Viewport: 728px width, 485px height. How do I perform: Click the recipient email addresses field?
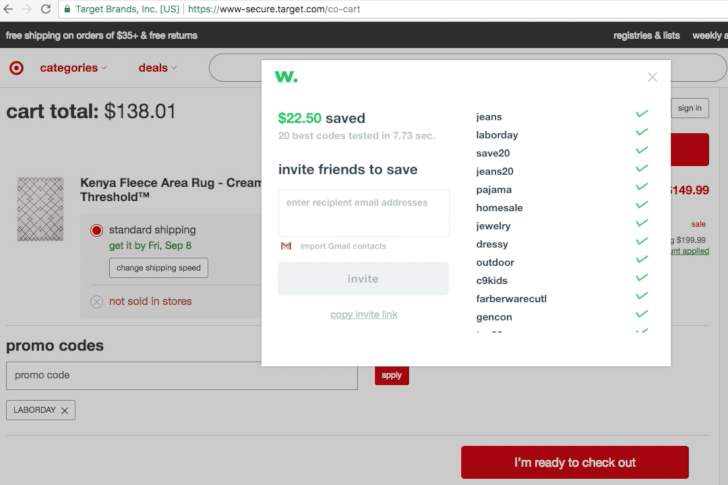pyautogui.click(x=364, y=213)
